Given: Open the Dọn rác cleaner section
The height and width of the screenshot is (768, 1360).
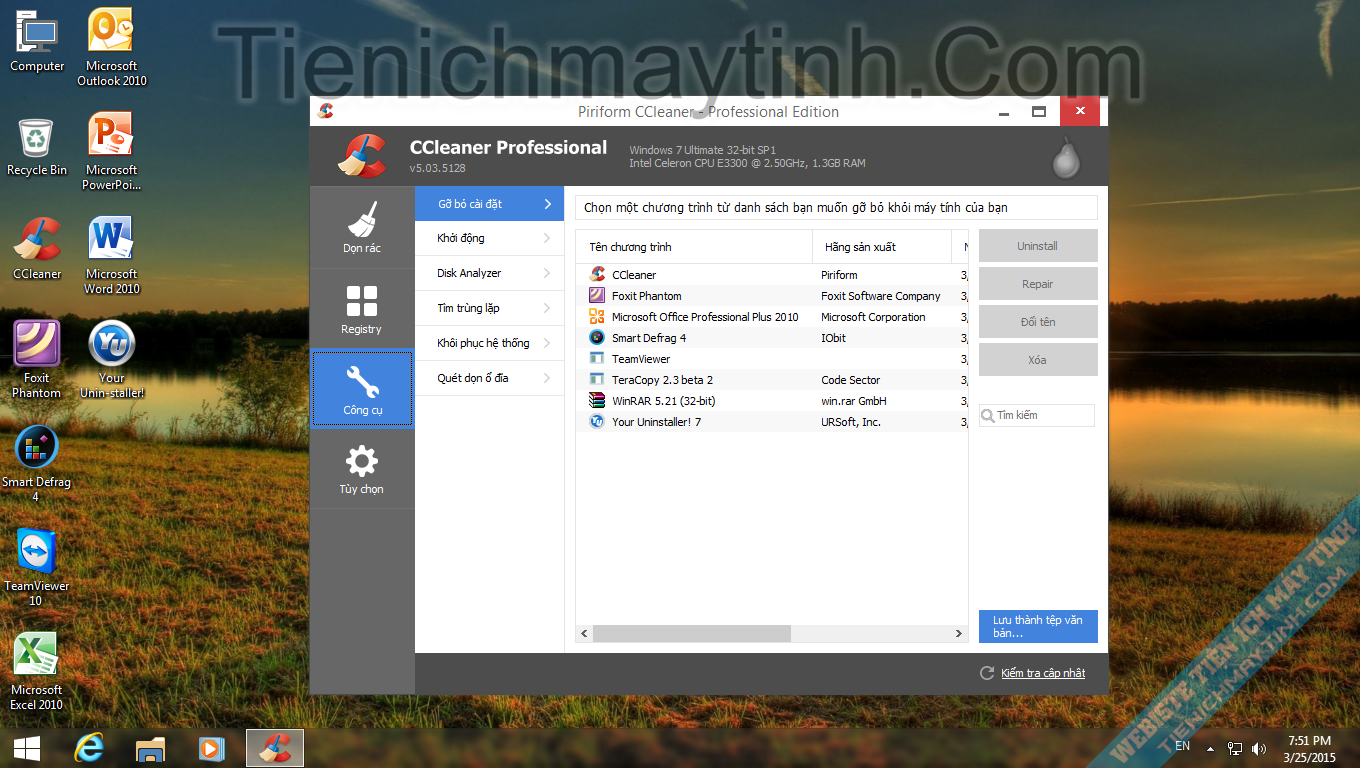Looking at the screenshot, I should (x=361, y=227).
